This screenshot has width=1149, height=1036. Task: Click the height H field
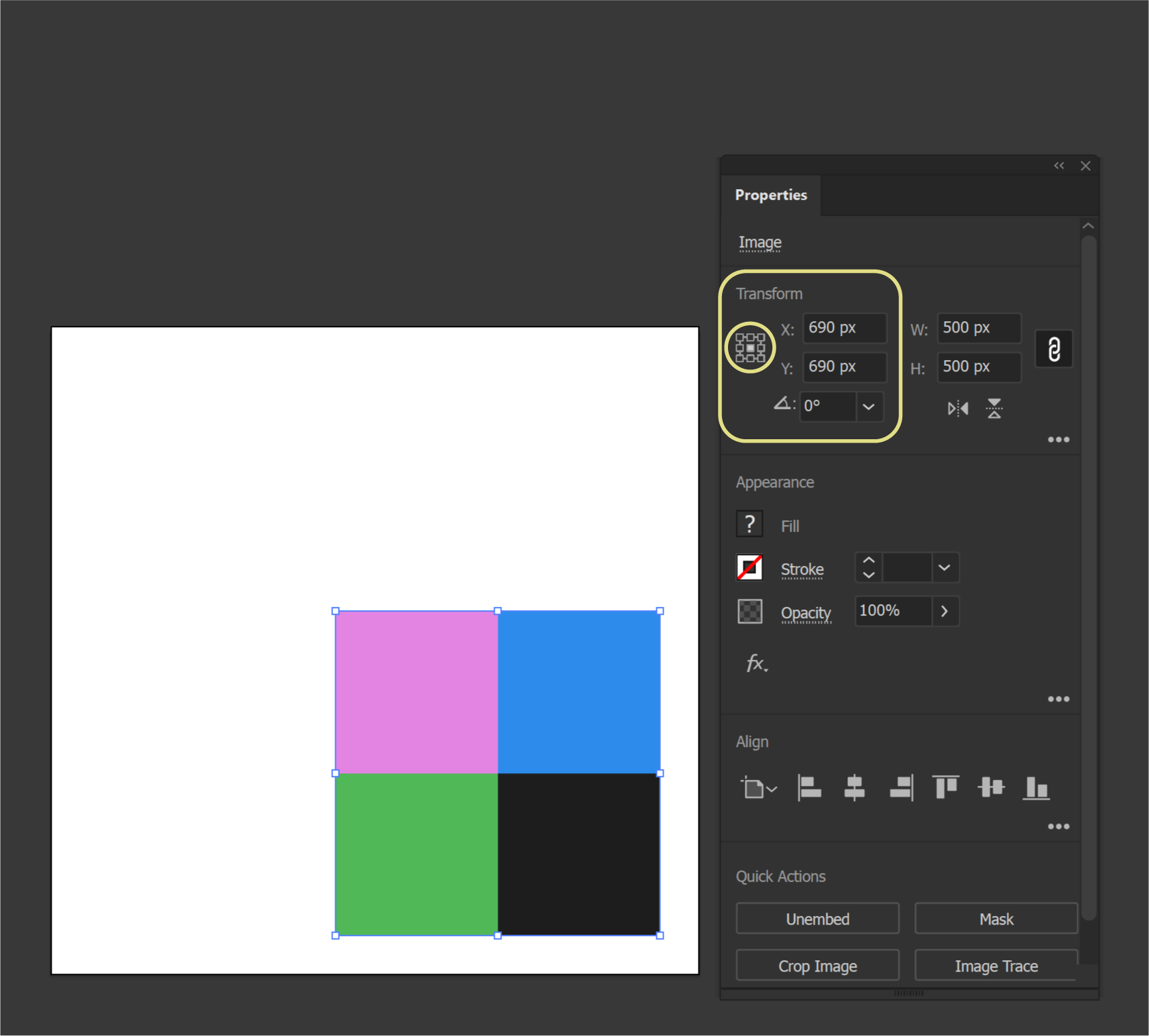point(979,367)
